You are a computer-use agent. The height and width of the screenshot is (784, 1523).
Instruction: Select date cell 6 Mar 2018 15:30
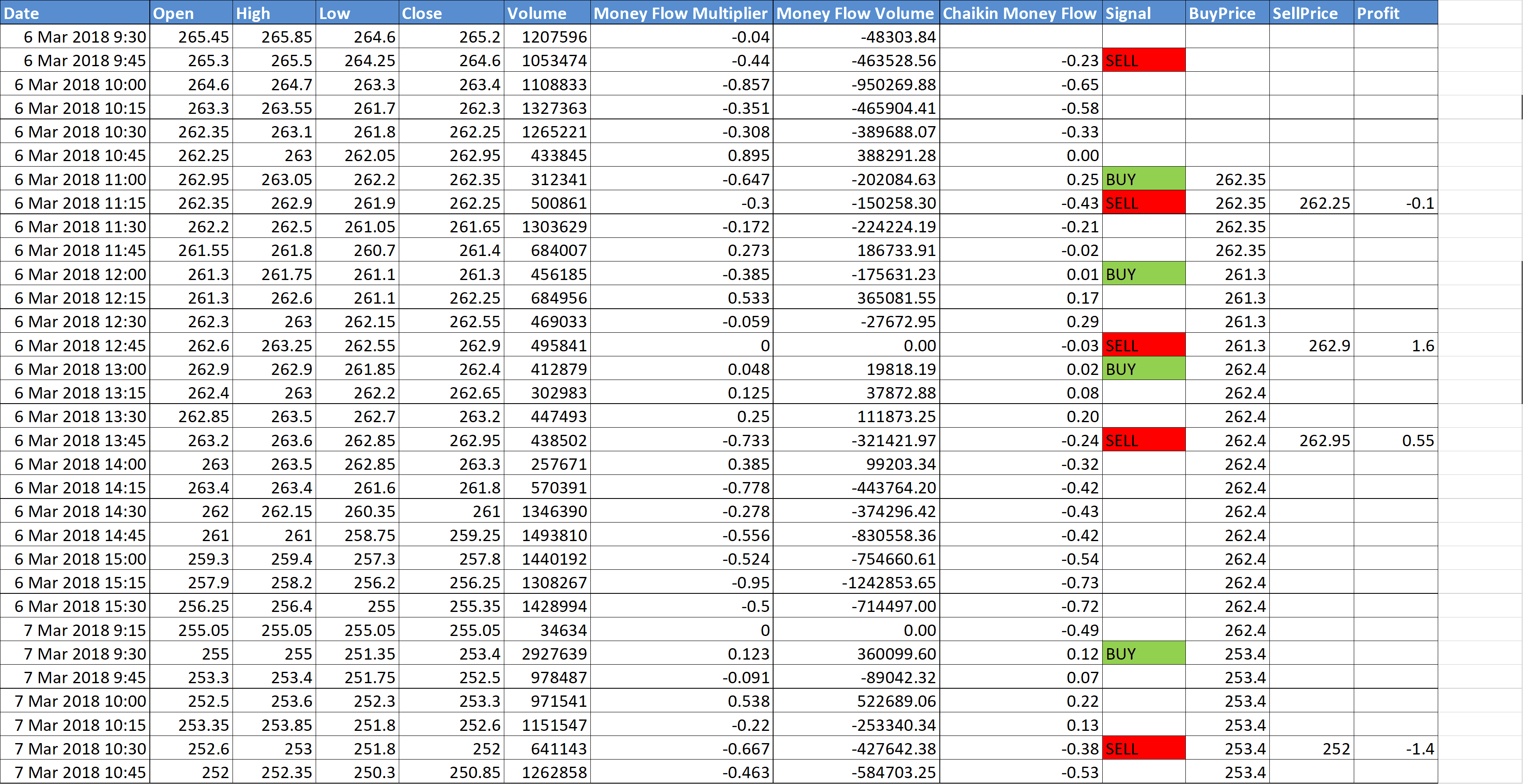pyautogui.click(x=75, y=606)
